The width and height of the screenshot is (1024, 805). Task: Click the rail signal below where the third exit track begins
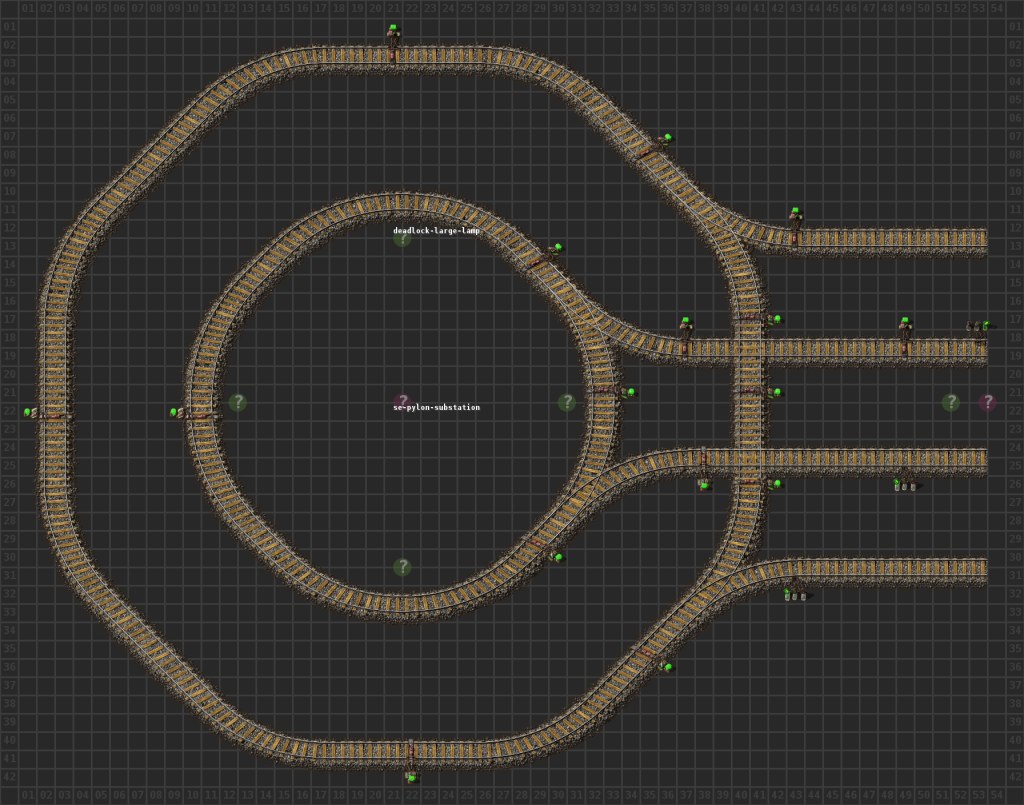pyautogui.click(x=704, y=484)
